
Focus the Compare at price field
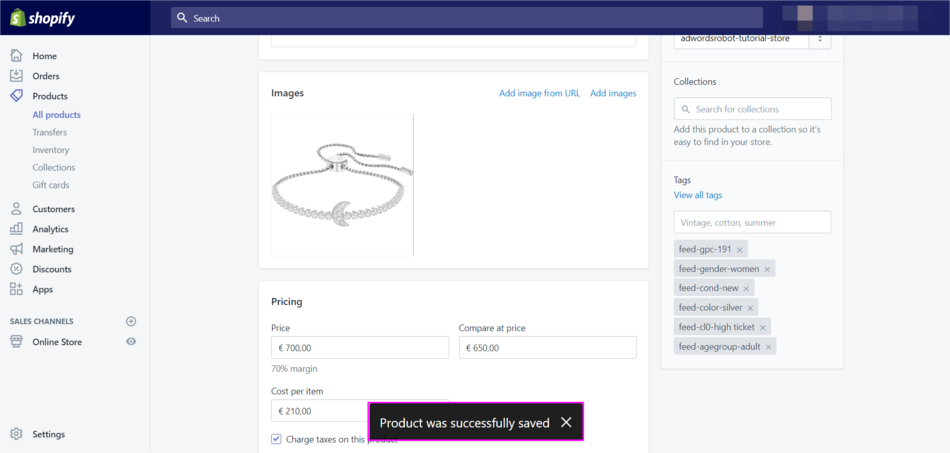tap(547, 348)
